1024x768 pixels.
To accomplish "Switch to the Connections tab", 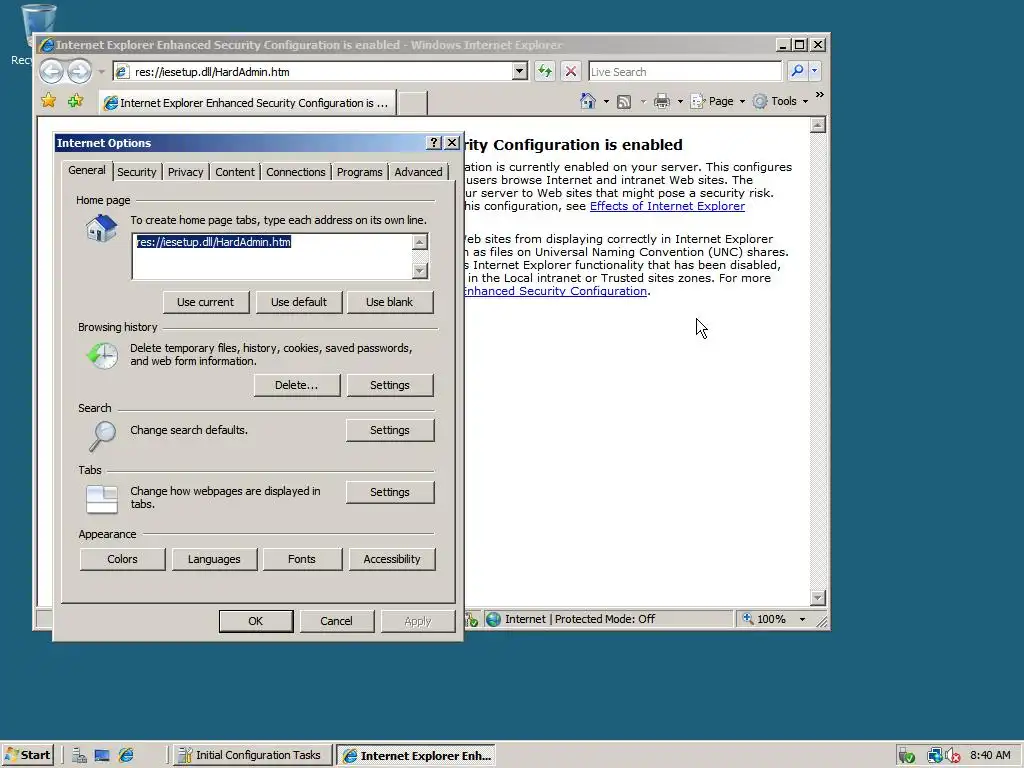I will click(295, 172).
